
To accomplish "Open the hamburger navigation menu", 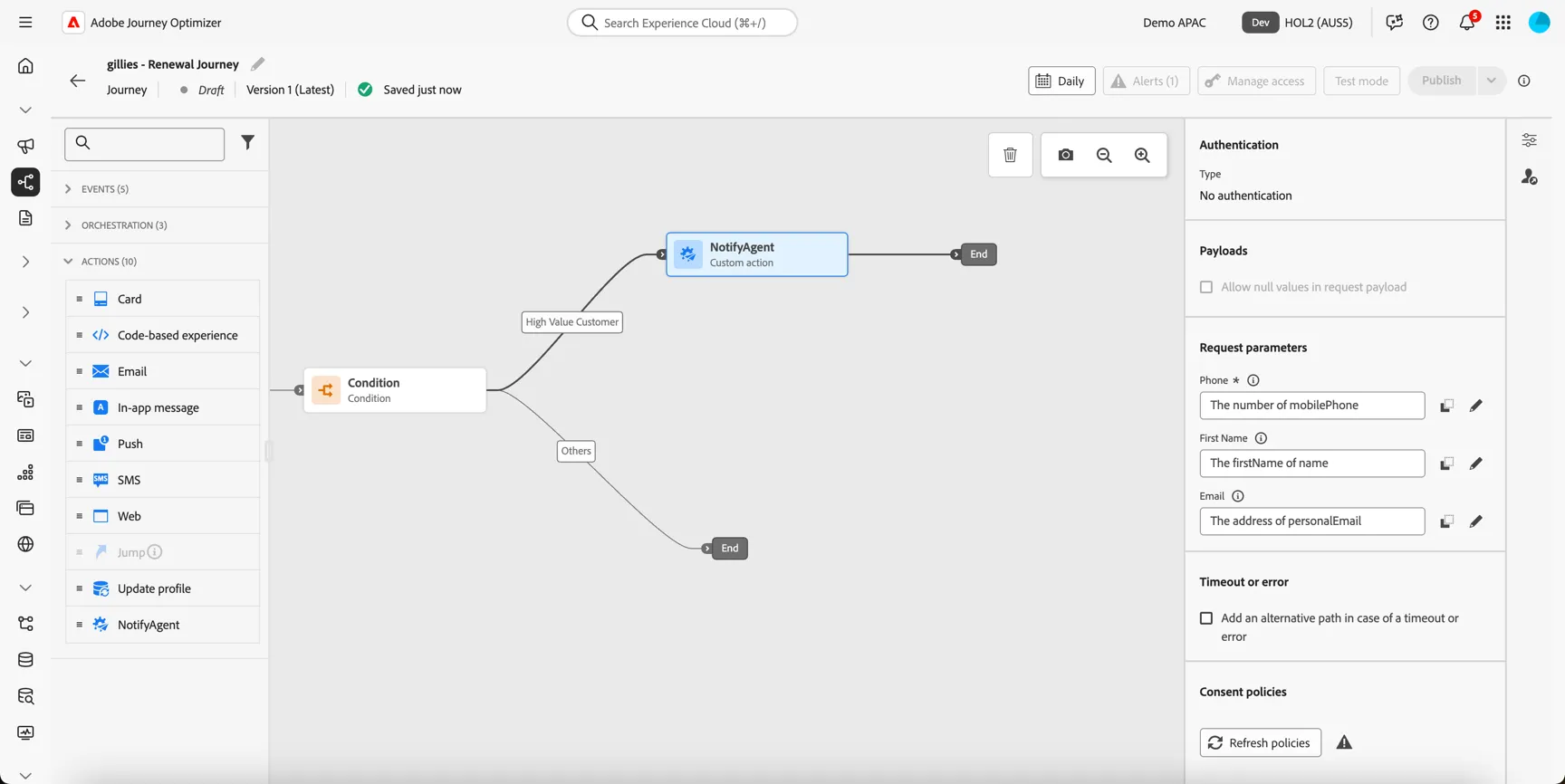I will [x=25, y=23].
